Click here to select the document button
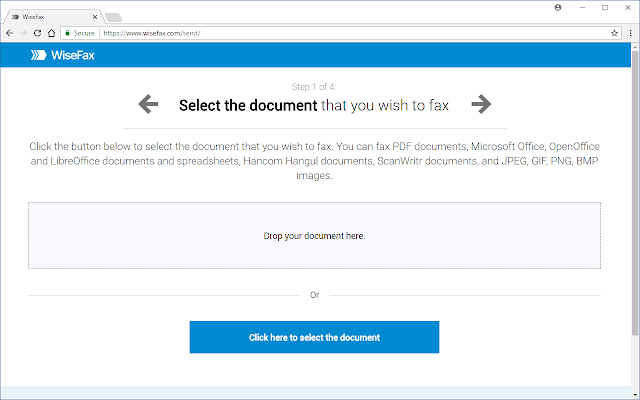The height and width of the screenshot is (400, 640). click(x=314, y=337)
